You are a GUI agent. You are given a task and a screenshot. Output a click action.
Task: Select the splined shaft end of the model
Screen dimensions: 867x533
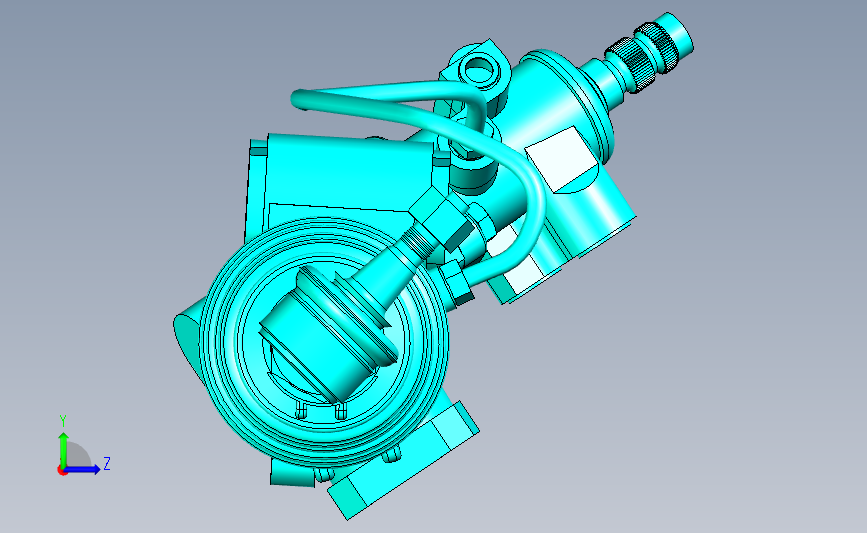[648, 51]
